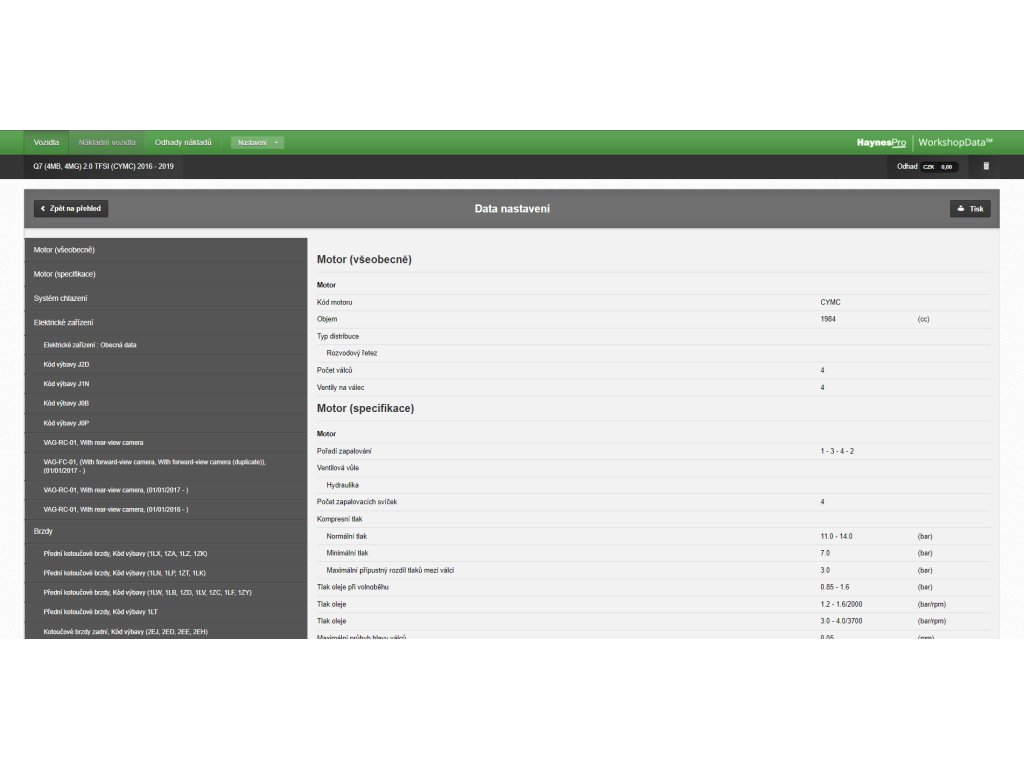Click the trash icon in the vehicle bar
The image size is (1024, 768).
tap(986, 166)
